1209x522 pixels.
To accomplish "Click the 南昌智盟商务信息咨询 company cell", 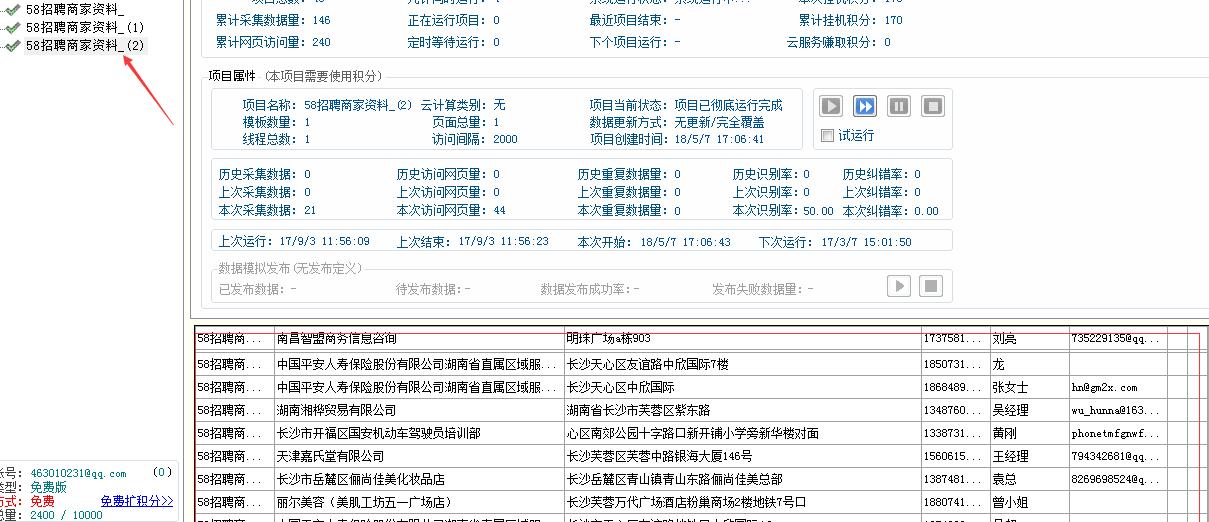I will click(x=336, y=339).
